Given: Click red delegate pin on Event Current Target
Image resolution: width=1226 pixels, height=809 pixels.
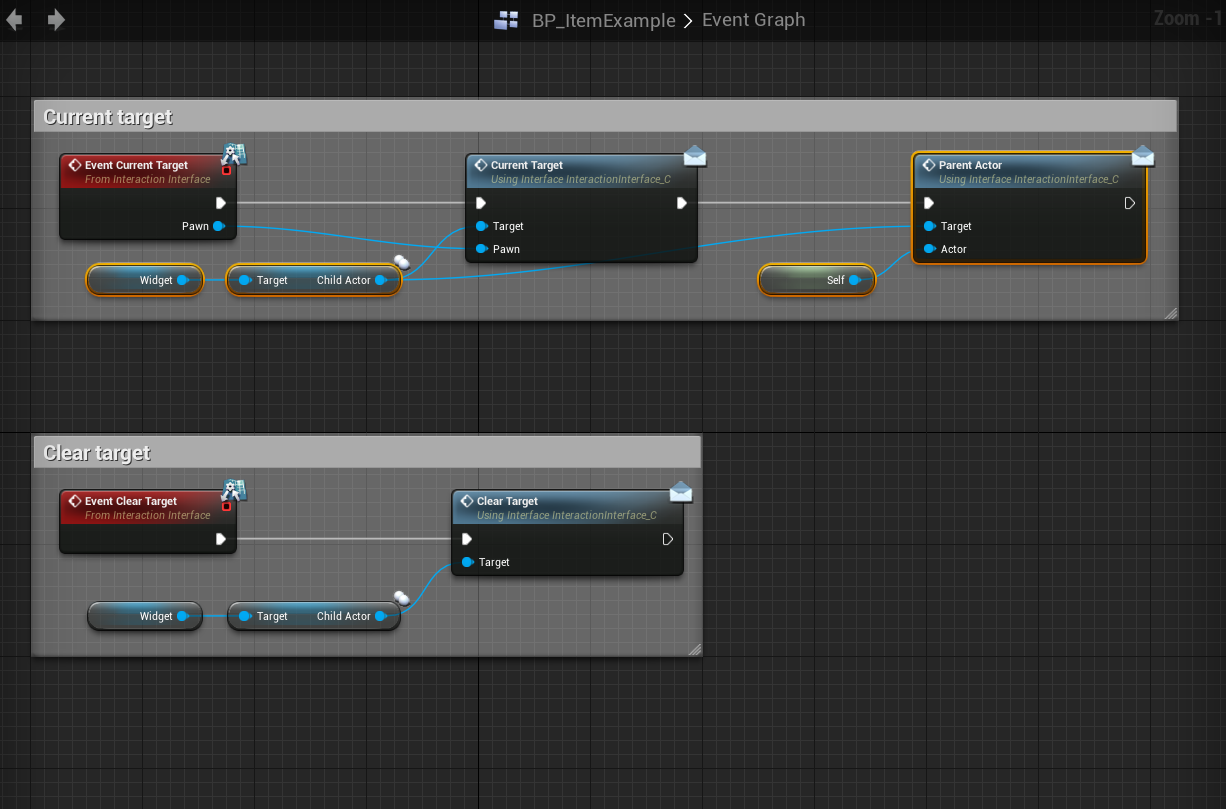Looking at the screenshot, I should [x=227, y=171].
